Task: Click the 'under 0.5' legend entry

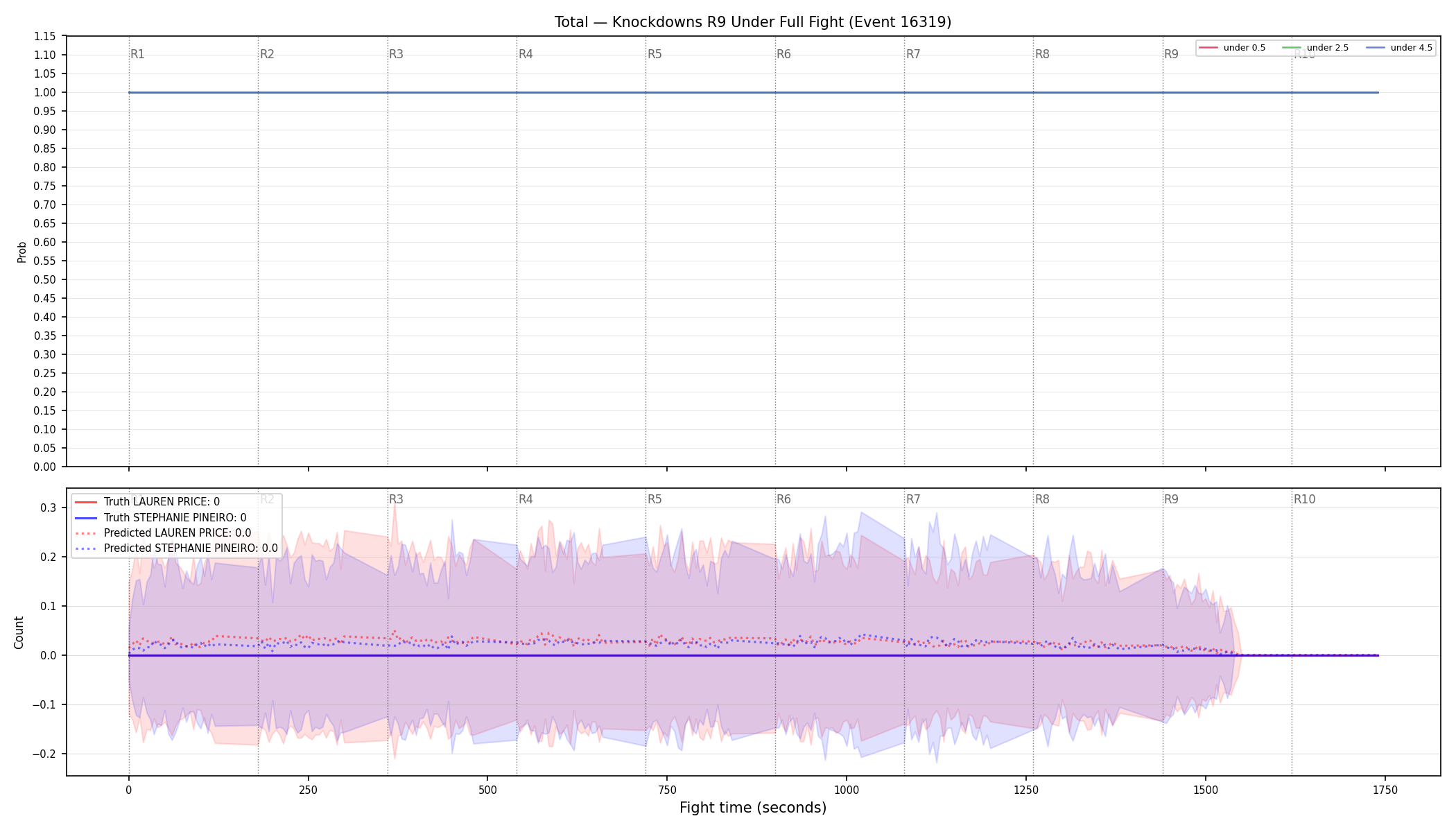Action: click(x=1233, y=48)
